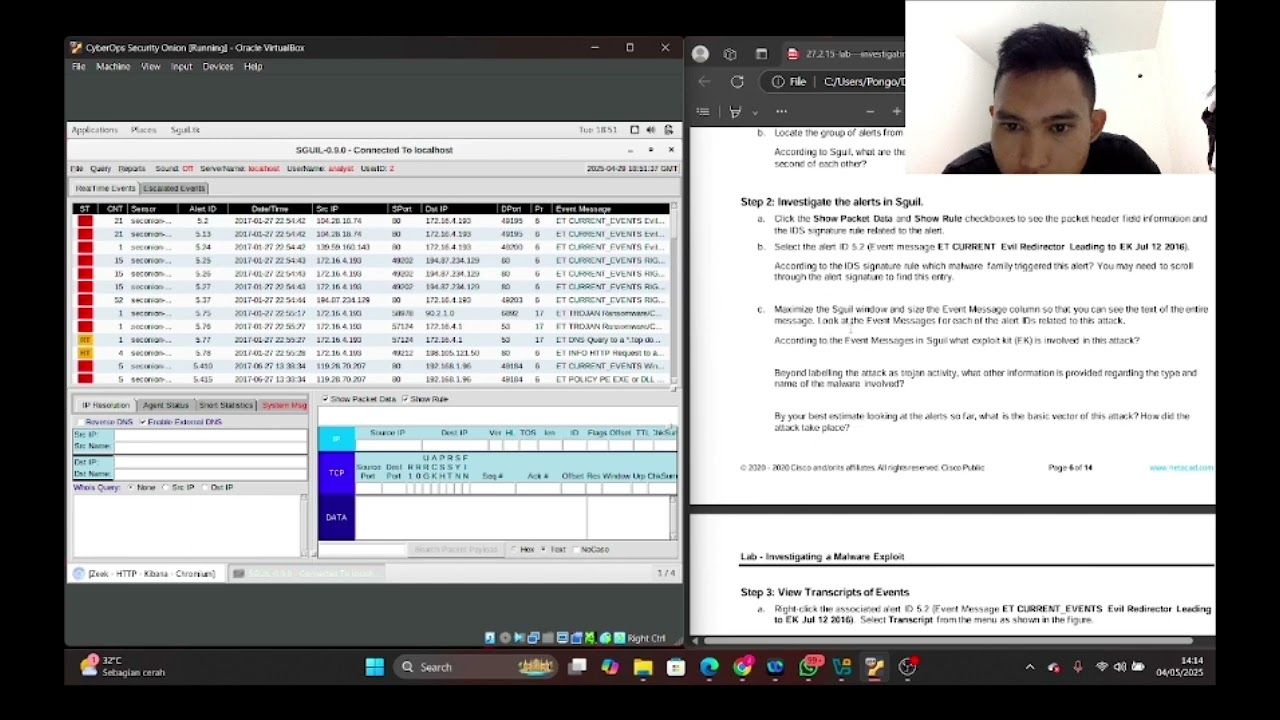
Task: Click Search Packet Payload button
Action: 455,549
